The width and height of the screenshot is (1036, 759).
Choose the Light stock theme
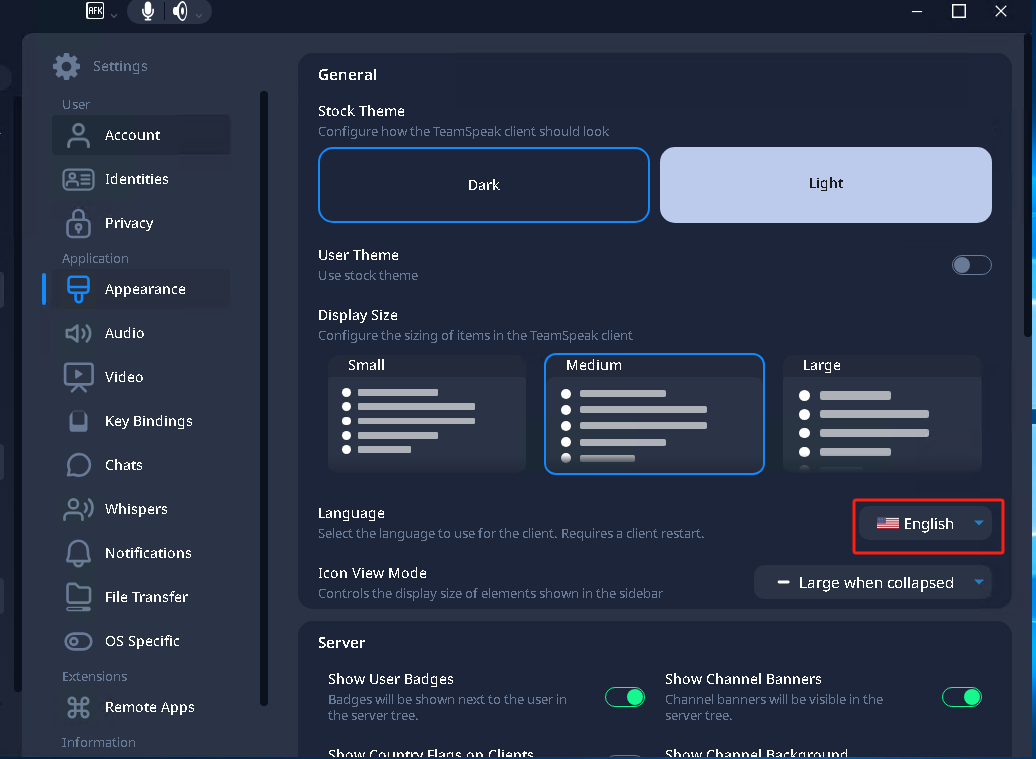click(825, 184)
